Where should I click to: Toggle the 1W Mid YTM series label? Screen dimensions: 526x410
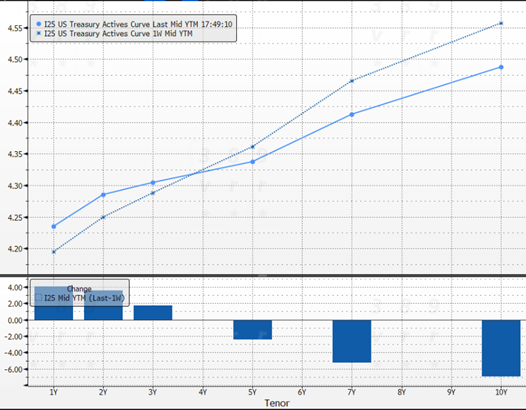coord(118,34)
